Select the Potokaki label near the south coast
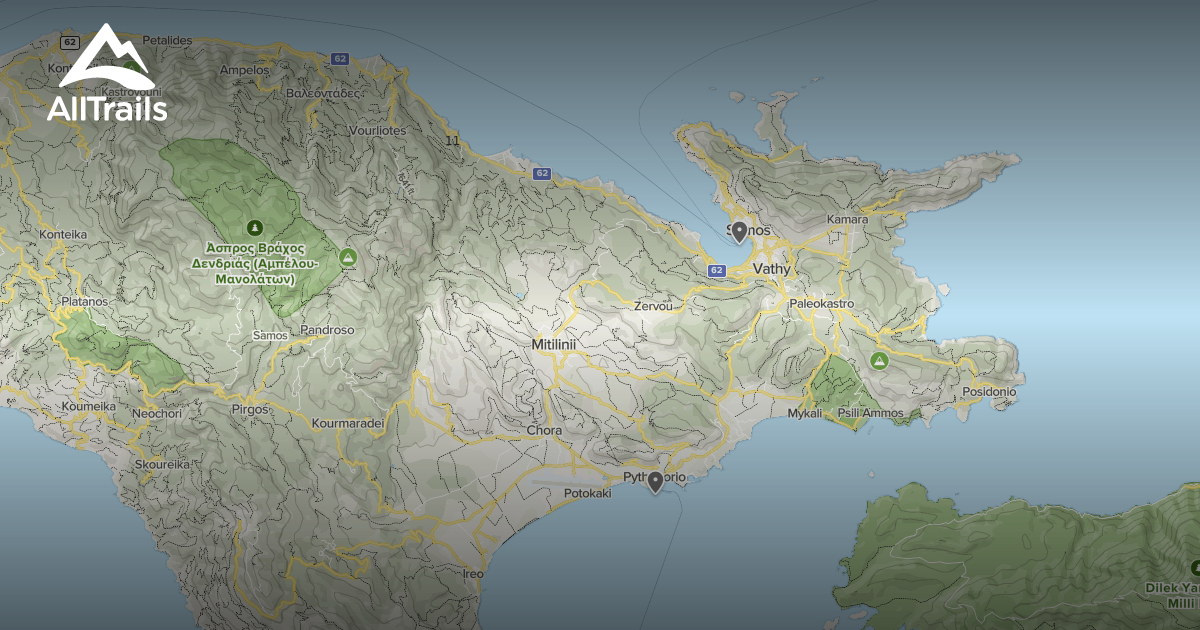The image size is (1200, 630). [588, 494]
